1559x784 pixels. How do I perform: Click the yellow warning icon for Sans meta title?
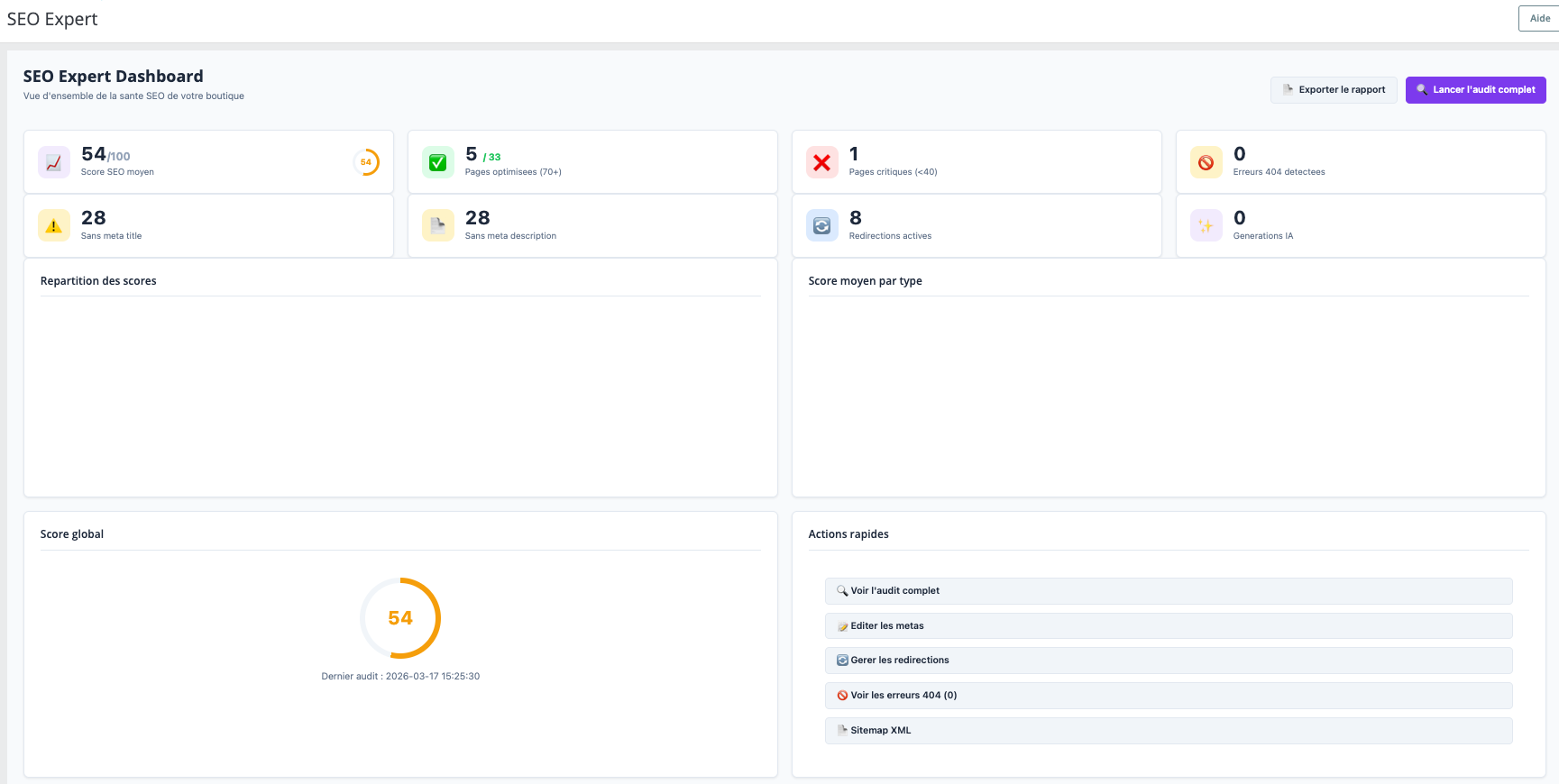pos(54,226)
